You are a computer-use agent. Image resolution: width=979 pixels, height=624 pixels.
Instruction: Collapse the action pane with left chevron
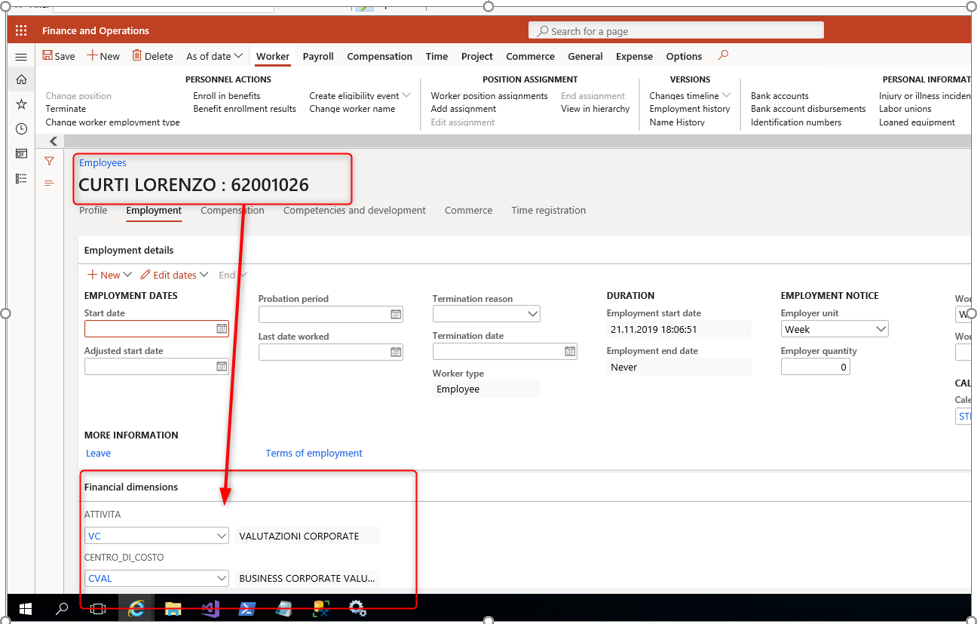53,141
